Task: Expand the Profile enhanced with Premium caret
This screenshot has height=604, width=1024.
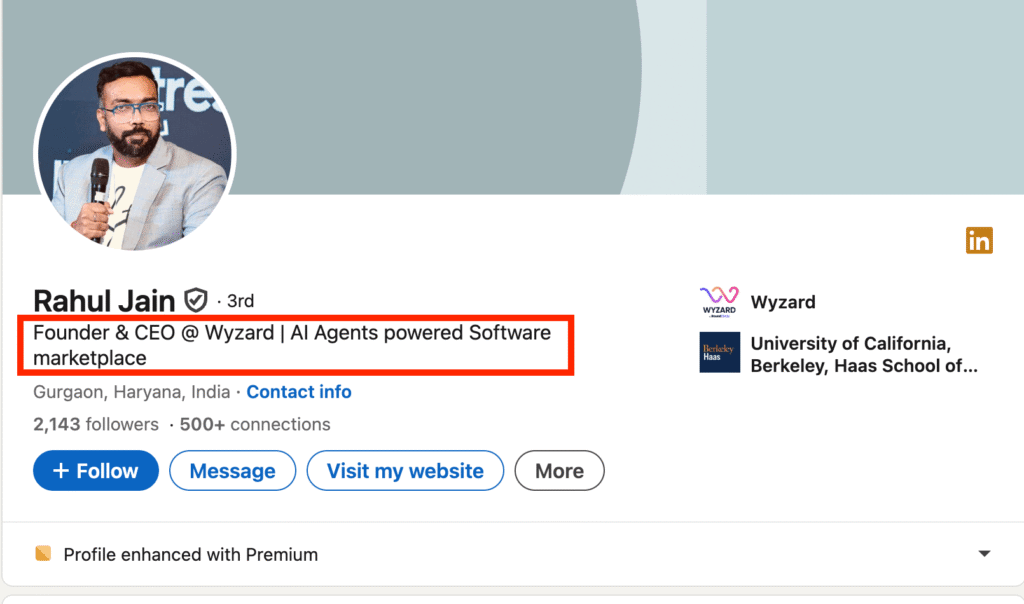Action: [x=984, y=554]
